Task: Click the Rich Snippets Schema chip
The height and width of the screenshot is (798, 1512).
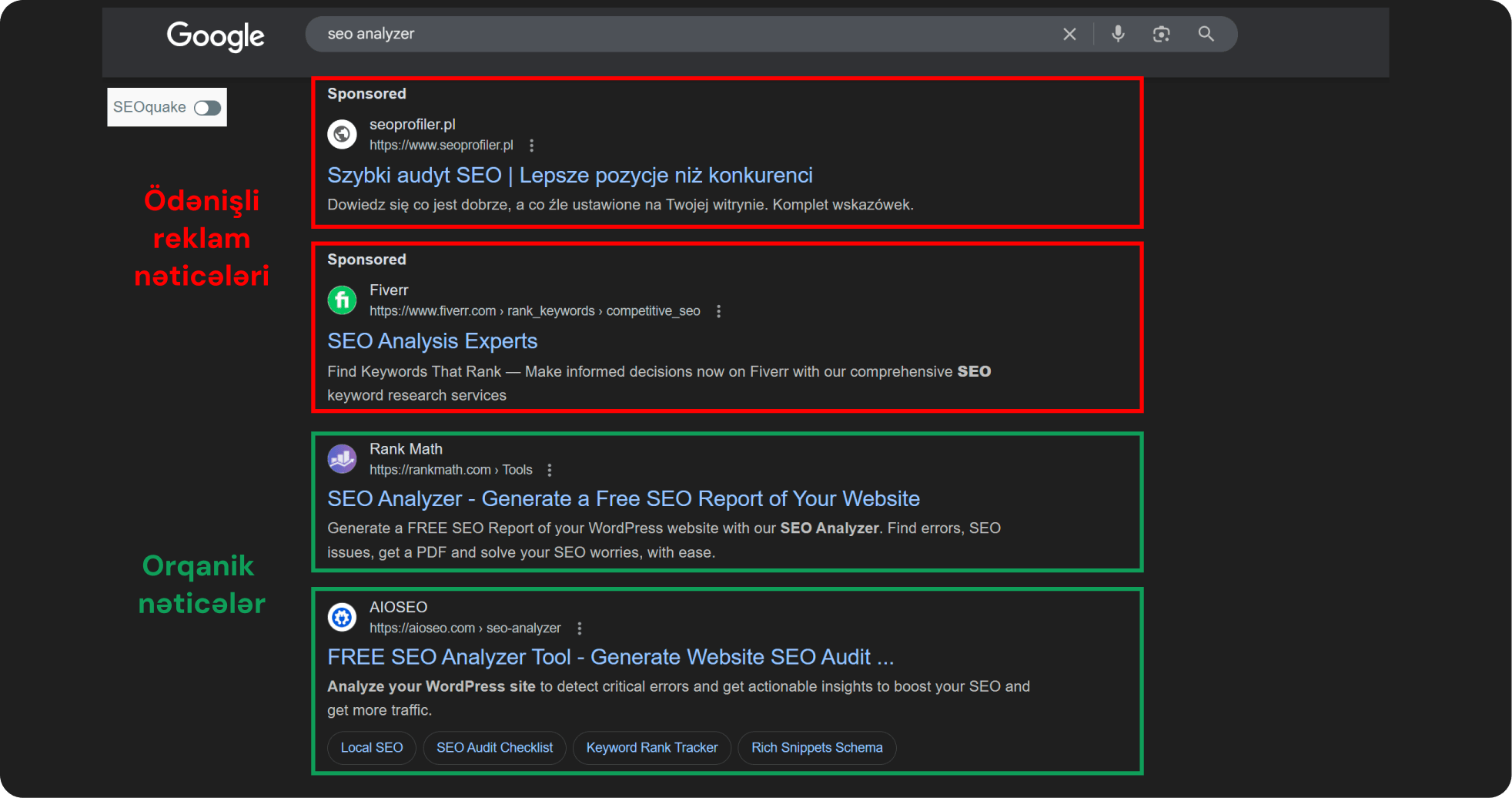Action: pos(817,748)
